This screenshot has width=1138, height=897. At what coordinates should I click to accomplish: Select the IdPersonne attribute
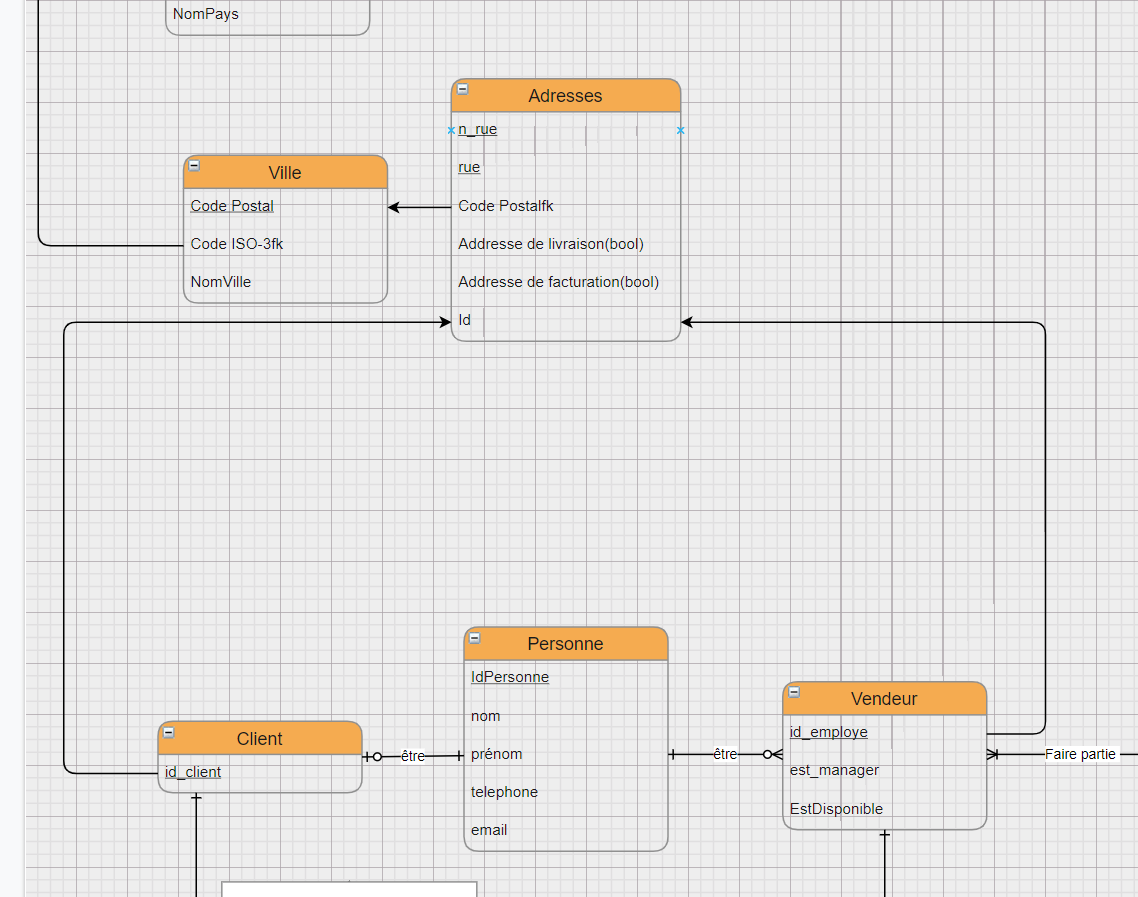pos(565,677)
